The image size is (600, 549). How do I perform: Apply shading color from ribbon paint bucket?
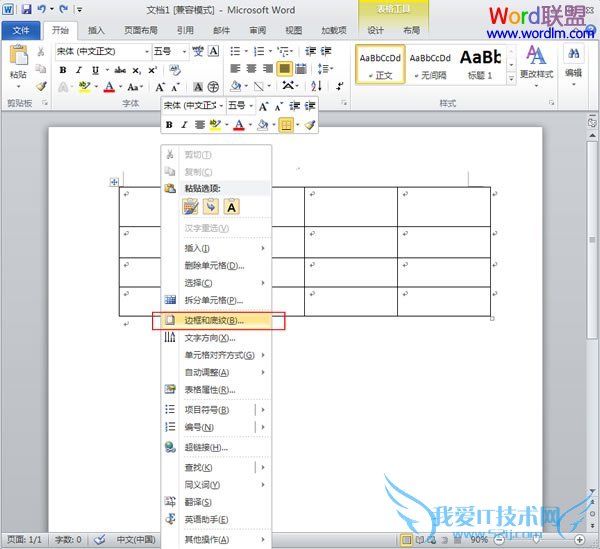(235, 86)
